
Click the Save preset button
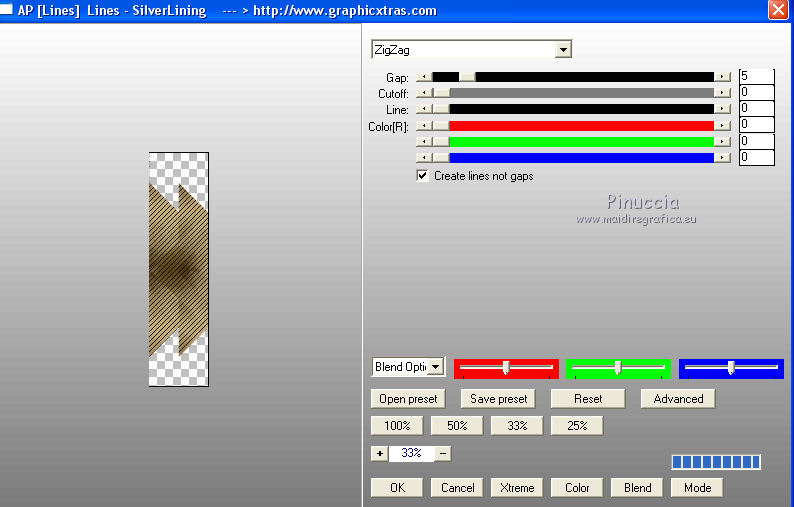[x=498, y=399]
